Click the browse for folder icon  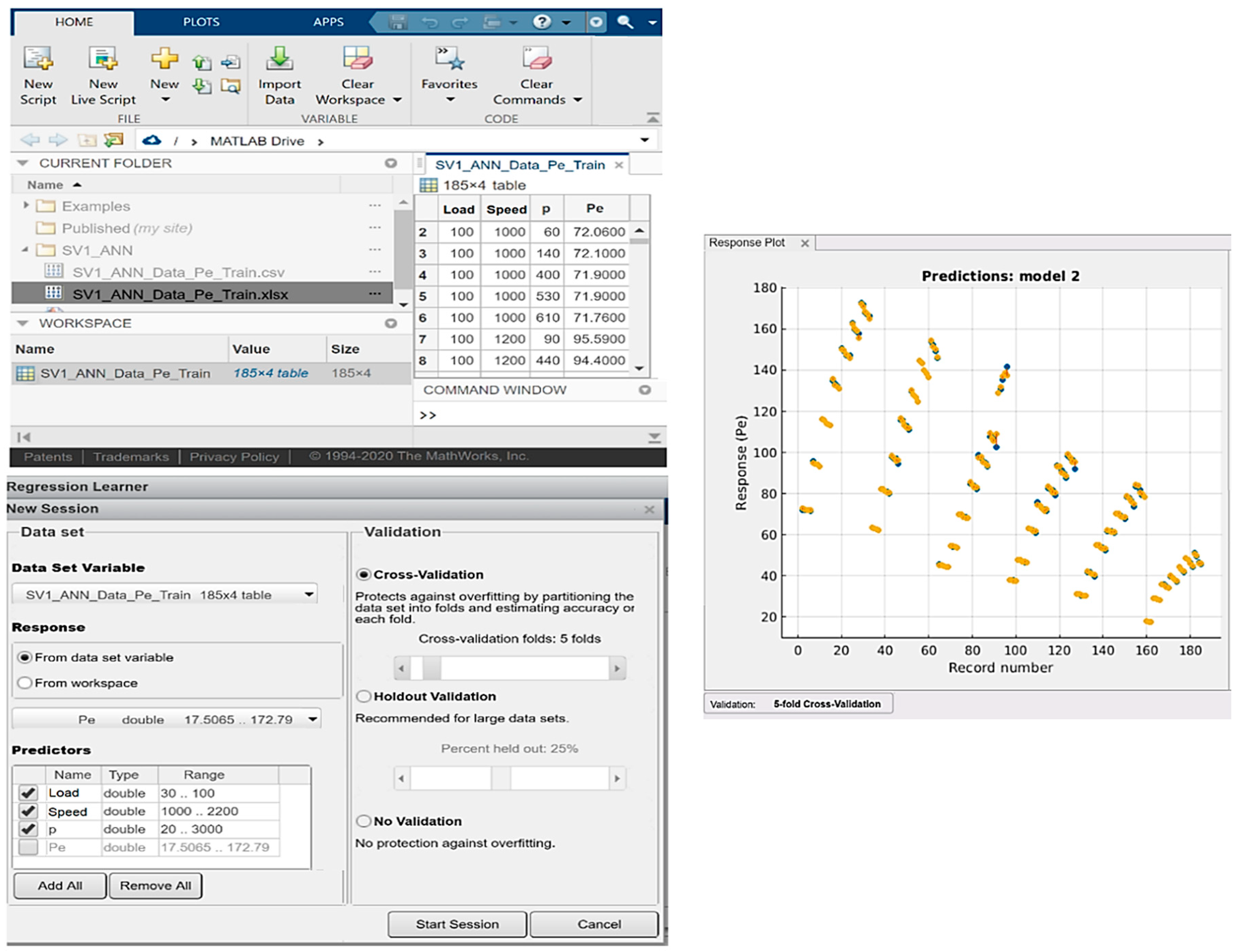tap(114, 140)
